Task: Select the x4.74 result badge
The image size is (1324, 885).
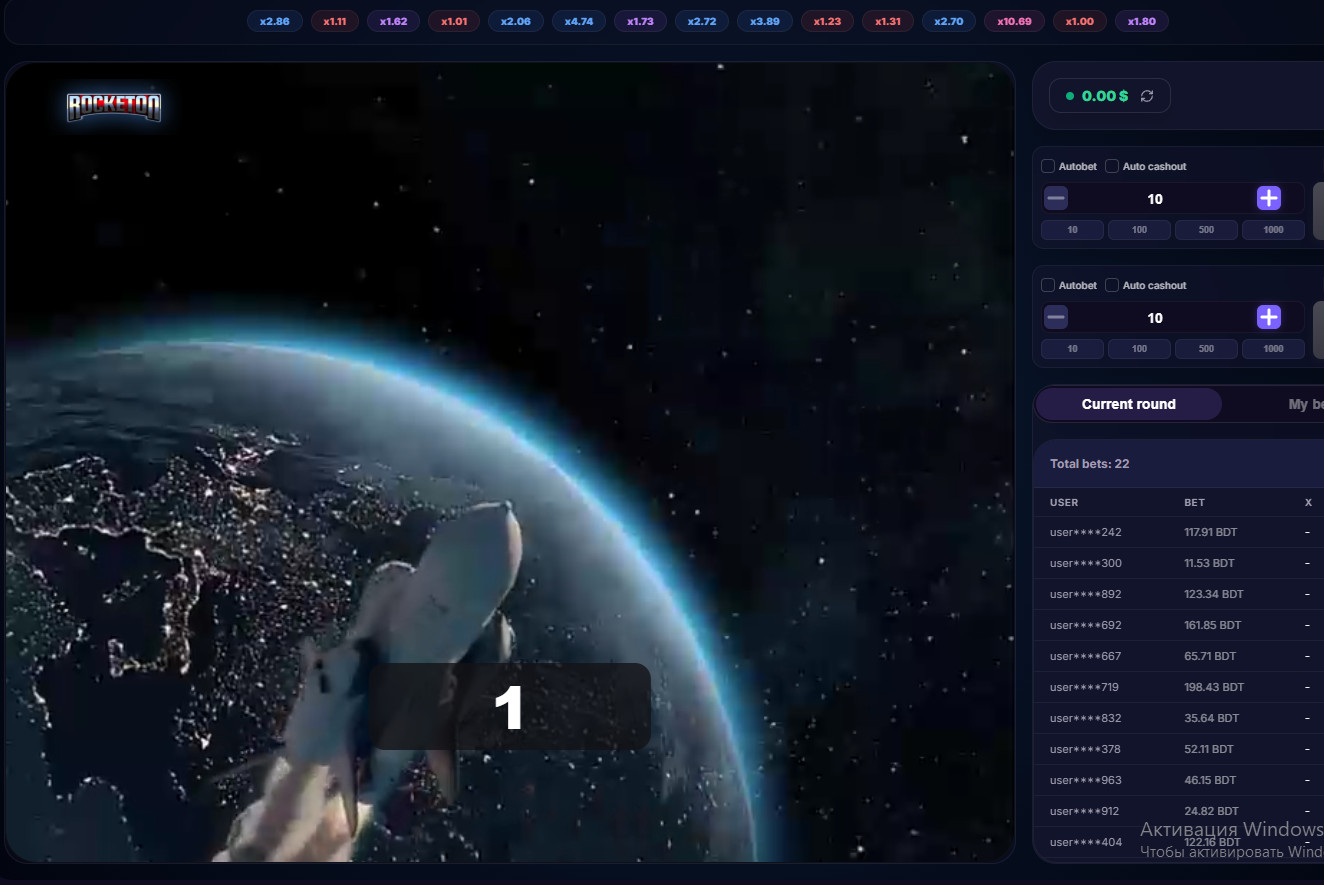Action: 579,21
